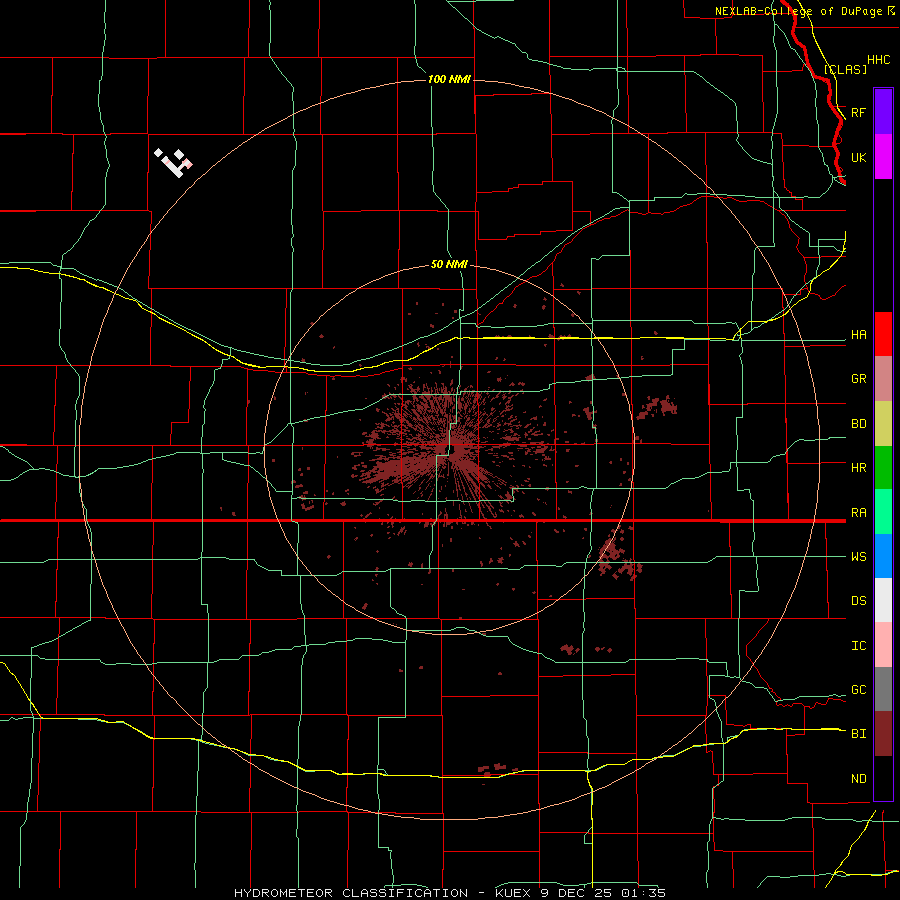The image size is (900, 900).
Task: Click the GC legend label
Action: click(x=858, y=690)
